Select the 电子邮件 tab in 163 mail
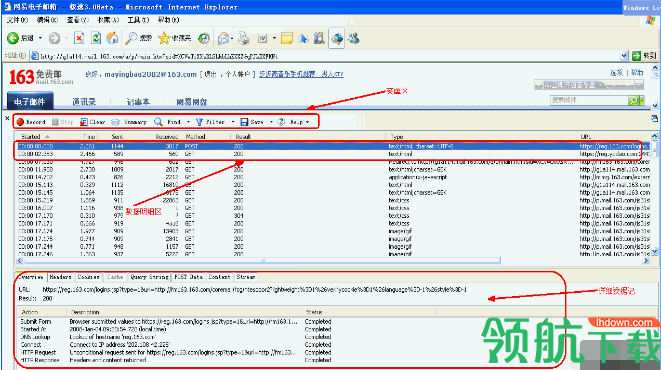 click(30, 101)
